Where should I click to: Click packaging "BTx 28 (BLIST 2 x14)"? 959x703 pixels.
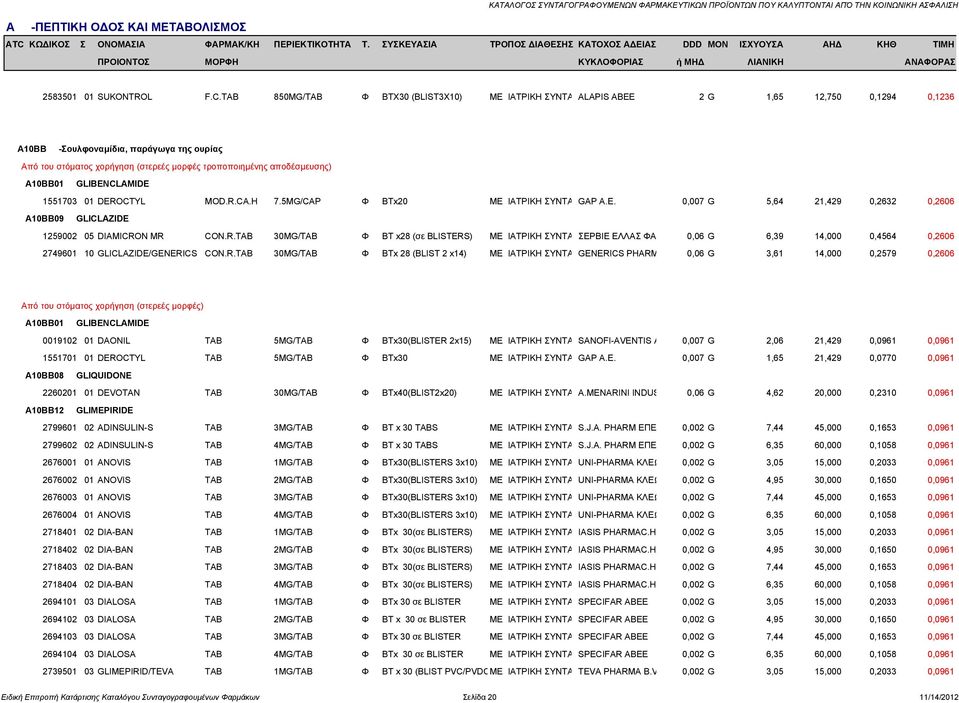point(424,253)
